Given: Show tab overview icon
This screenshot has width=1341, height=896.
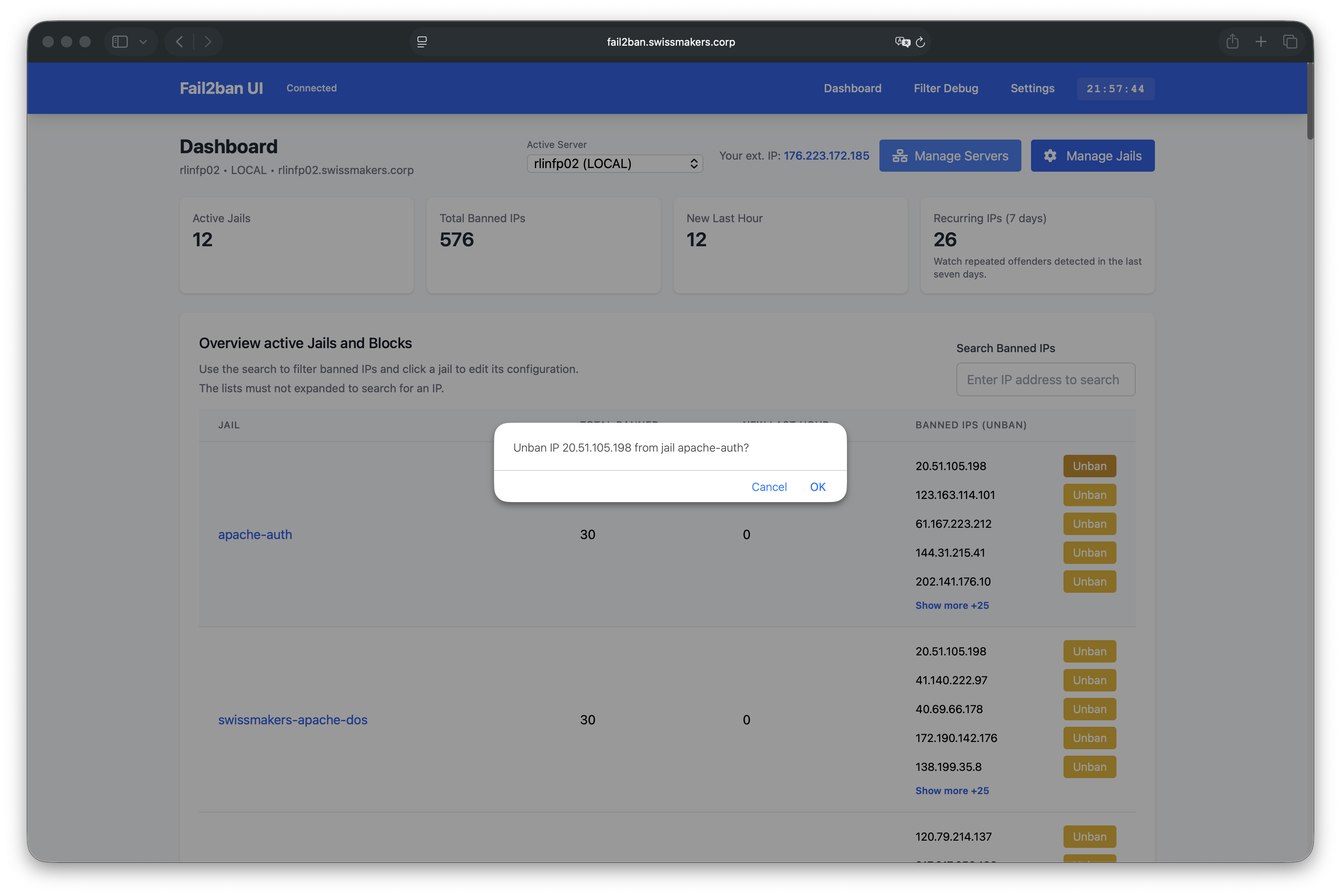Looking at the screenshot, I should point(1290,42).
